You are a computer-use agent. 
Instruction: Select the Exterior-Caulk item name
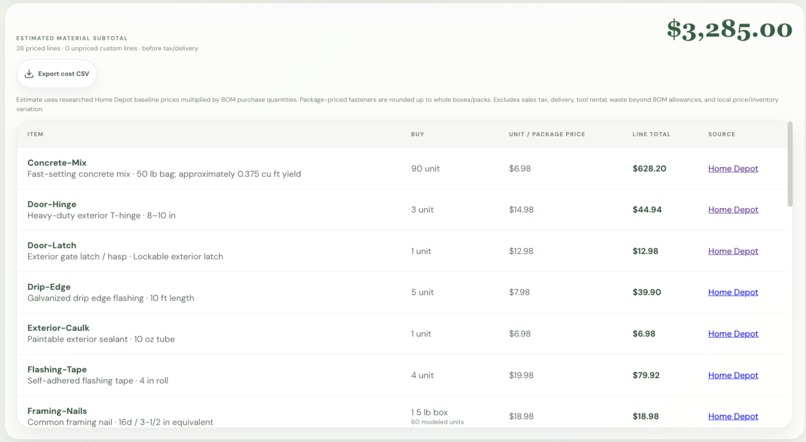point(59,328)
